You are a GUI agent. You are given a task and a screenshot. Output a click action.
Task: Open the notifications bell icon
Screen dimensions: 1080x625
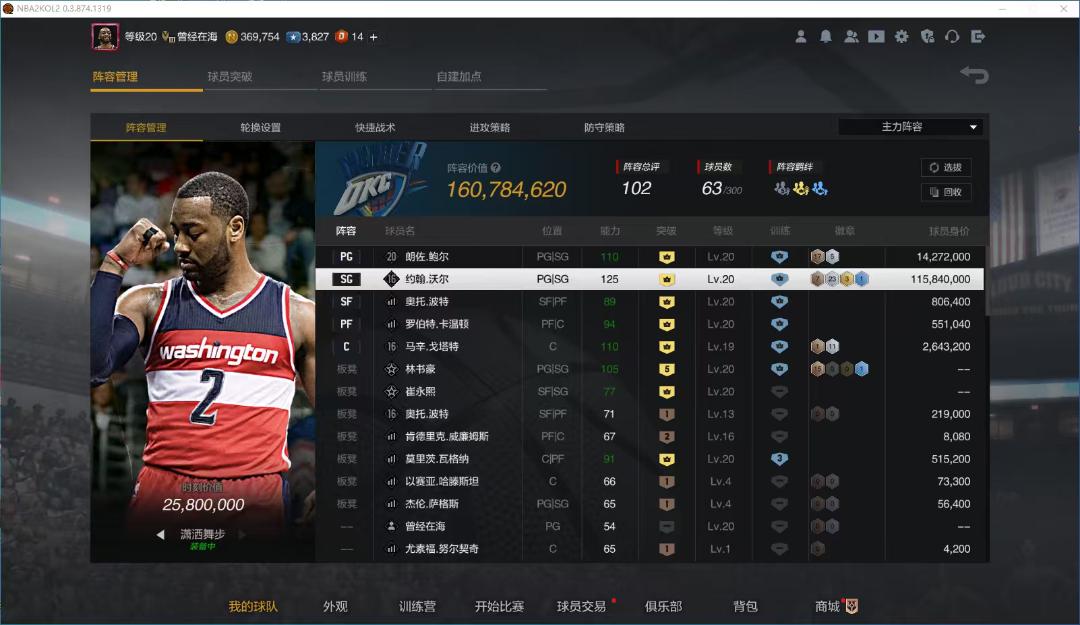(x=825, y=37)
